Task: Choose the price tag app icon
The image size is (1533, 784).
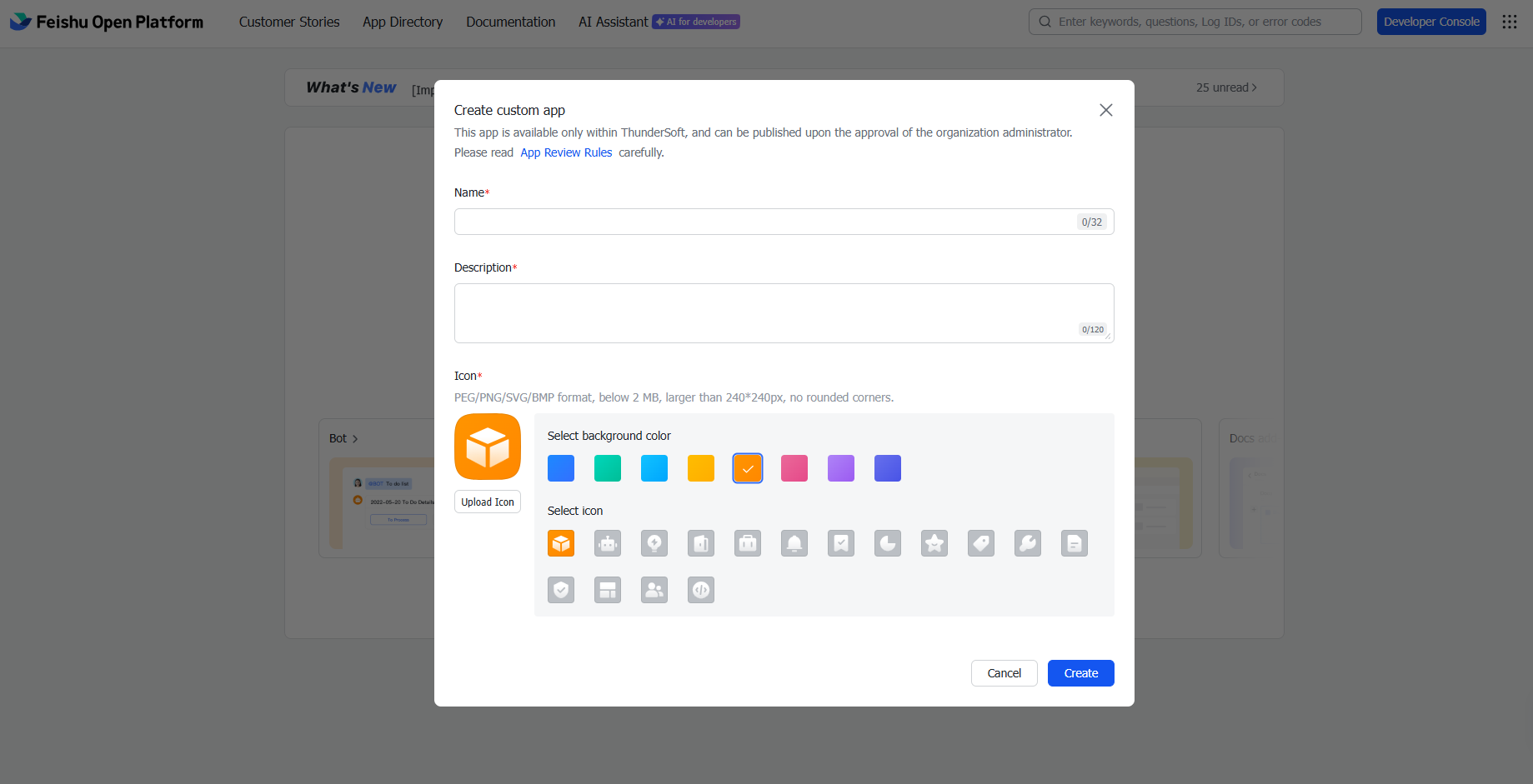Action: pos(981,544)
